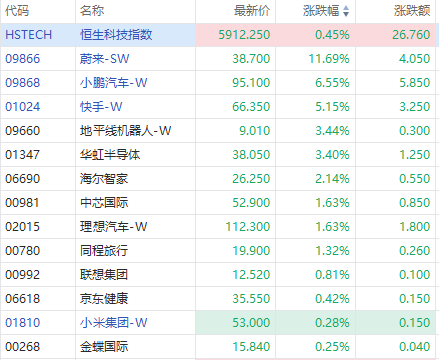Viewport: 439px width, 360px height.
Task: Open stock code 09866 link
Action: (x=22, y=59)
